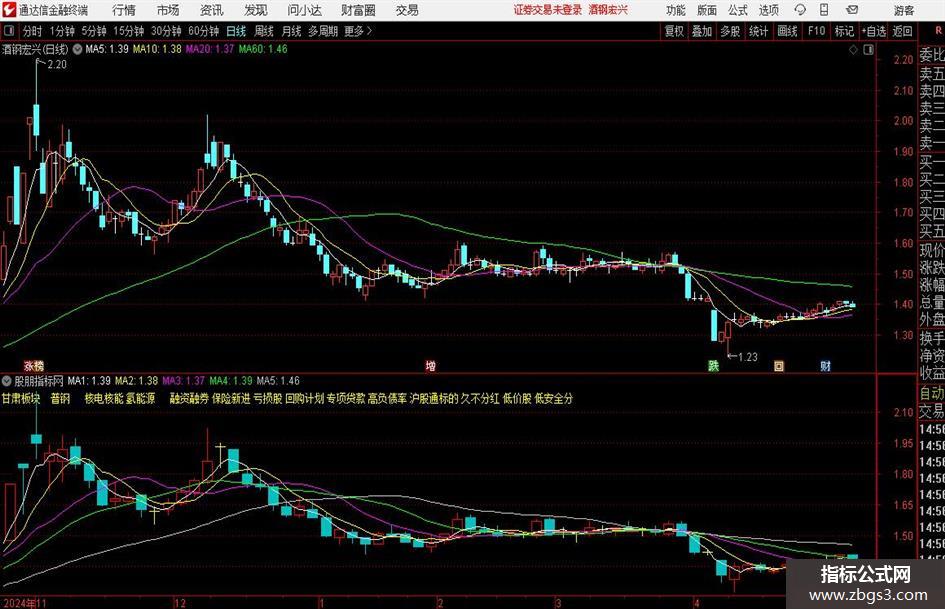Click the 普钢 sector tag
The height and width of the screenshot is (609, 945).
(60, 399)
